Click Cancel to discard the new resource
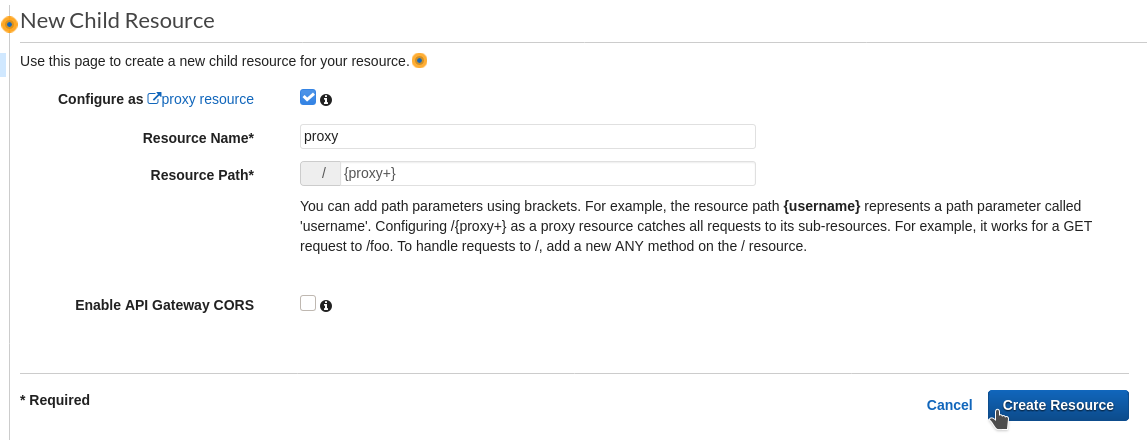The height and width of the screenshot is (440, 1147). pyautogui.click(x=949, y=405)
